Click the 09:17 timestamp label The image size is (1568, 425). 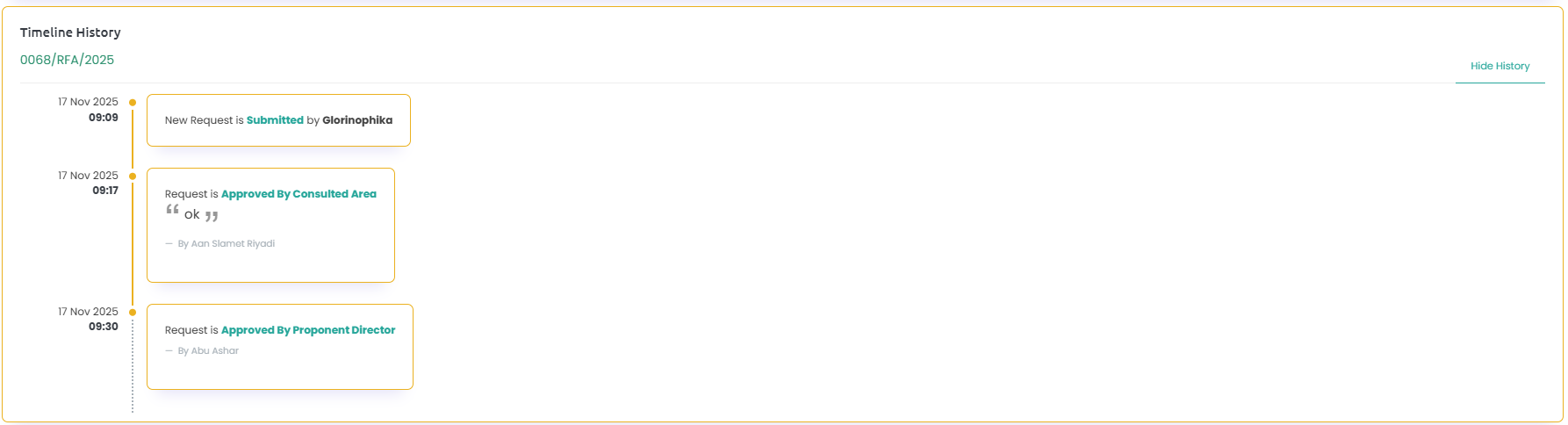click(105, 191)
